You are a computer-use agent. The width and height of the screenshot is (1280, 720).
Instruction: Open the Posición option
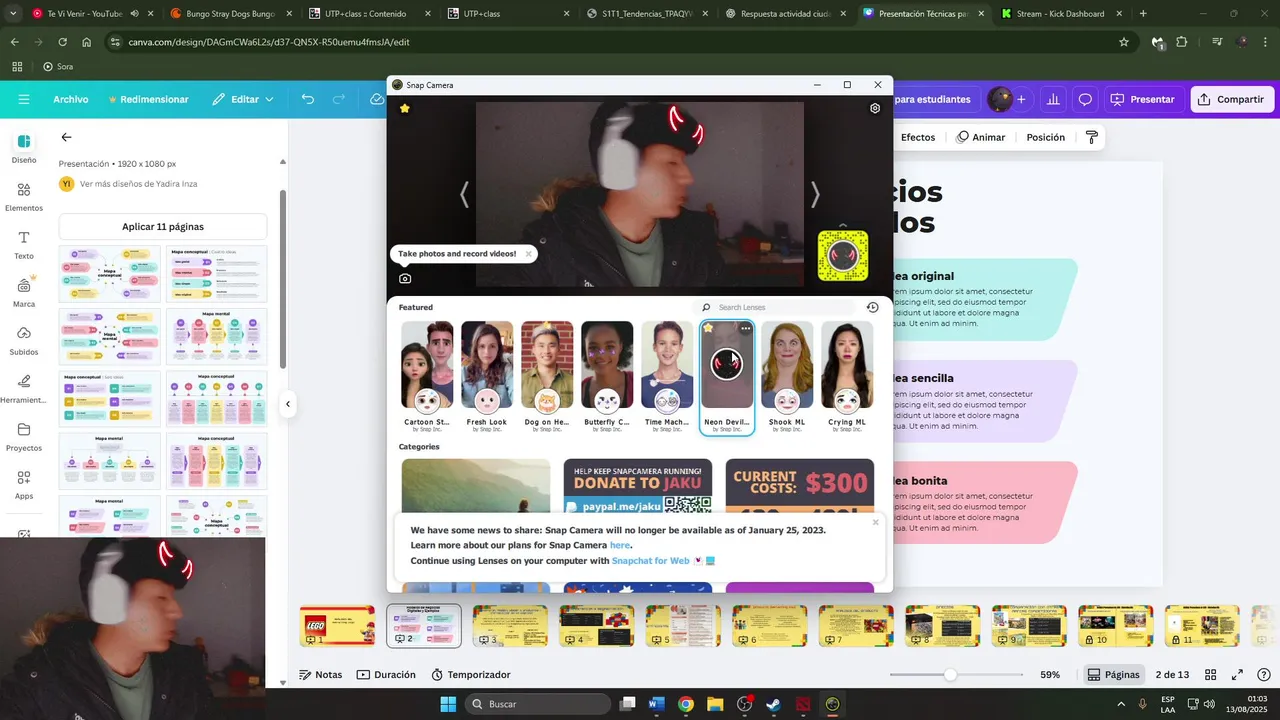(1046, 137)
